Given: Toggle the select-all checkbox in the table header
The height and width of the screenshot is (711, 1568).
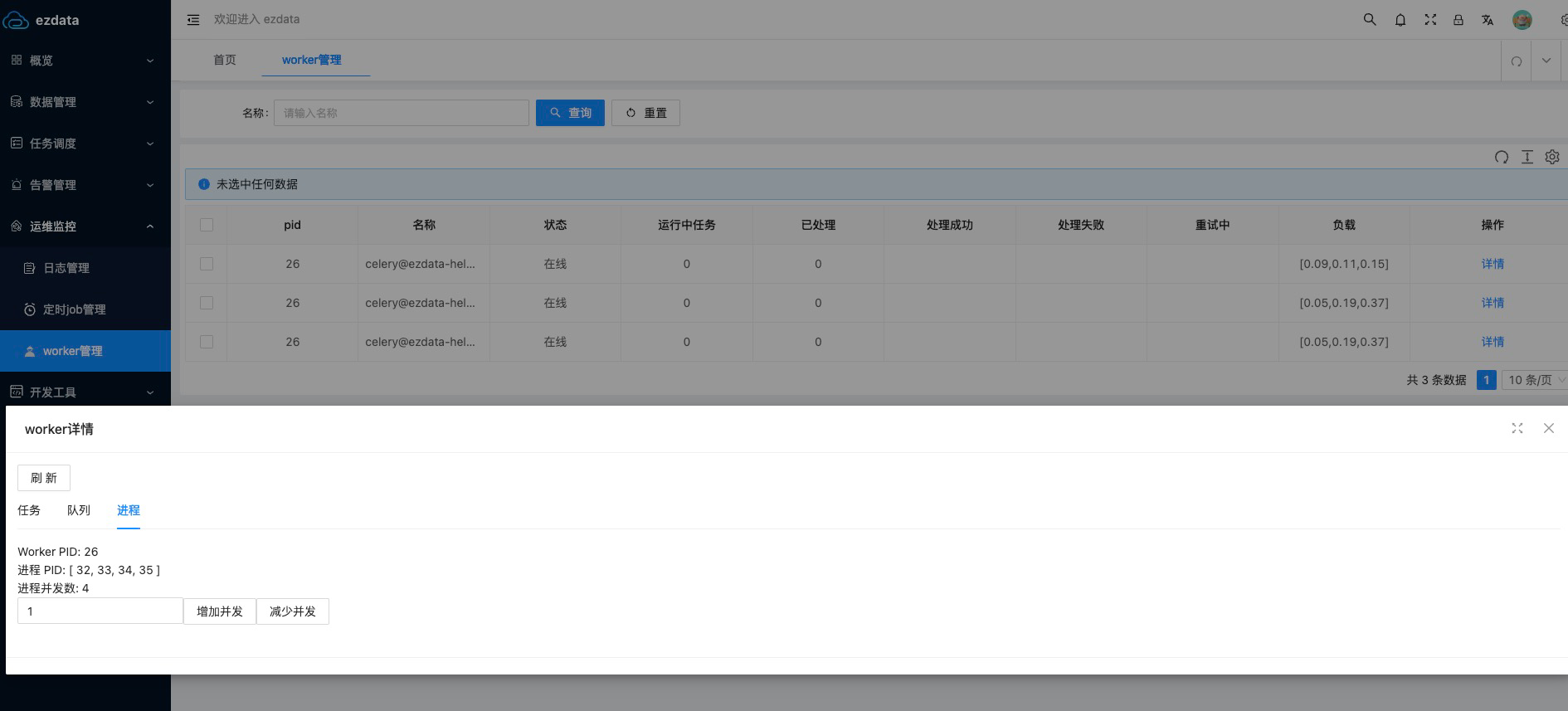Looking at the screenshot, I should point(207,225).
